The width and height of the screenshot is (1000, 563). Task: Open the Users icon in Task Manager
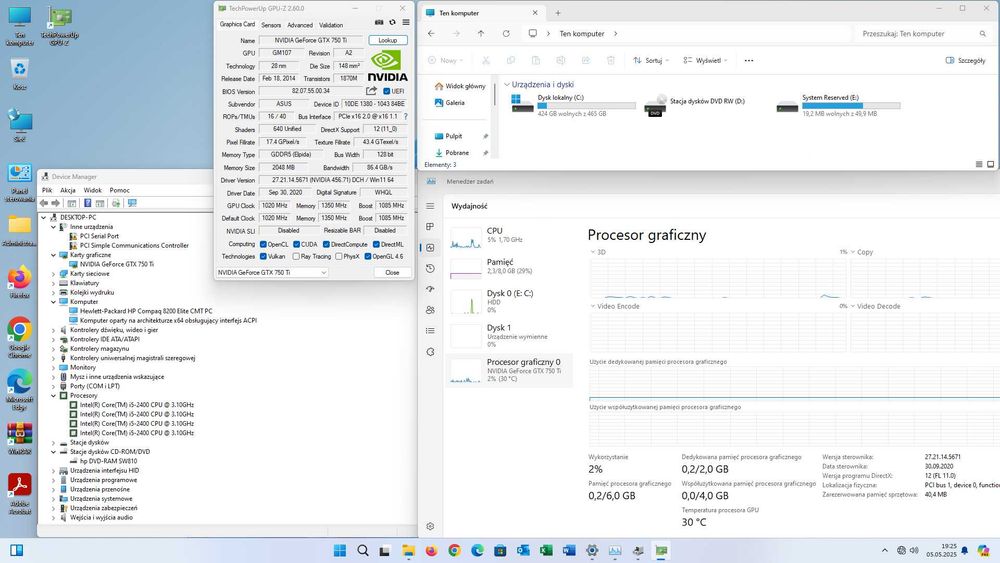pos(430,310)
